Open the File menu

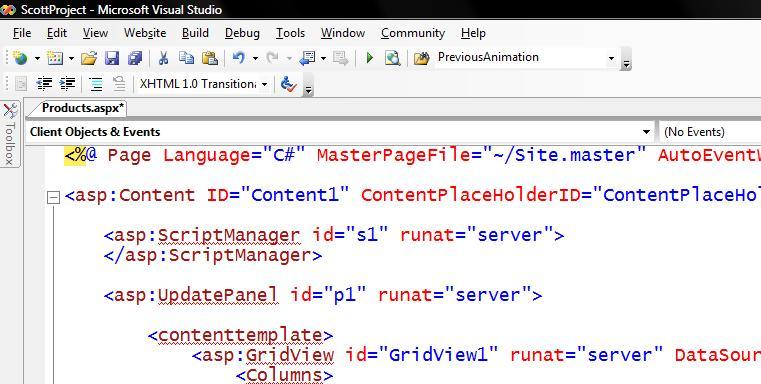click(22, 33)
